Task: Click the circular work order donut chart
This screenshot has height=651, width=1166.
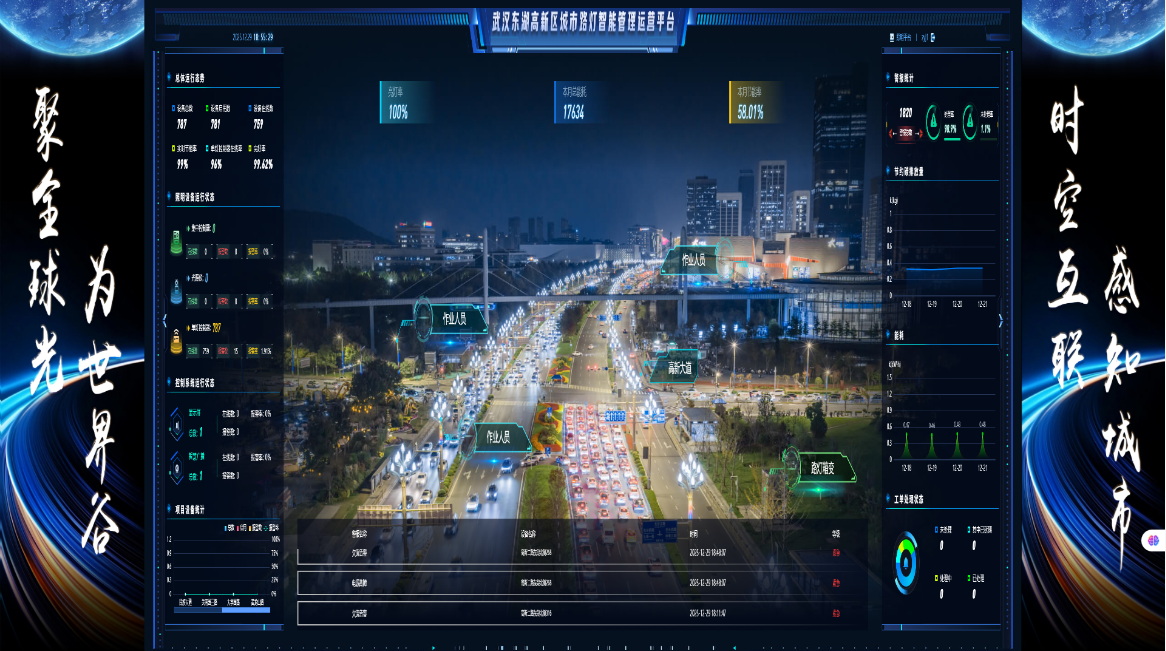Action: click(x=906, y=563)
